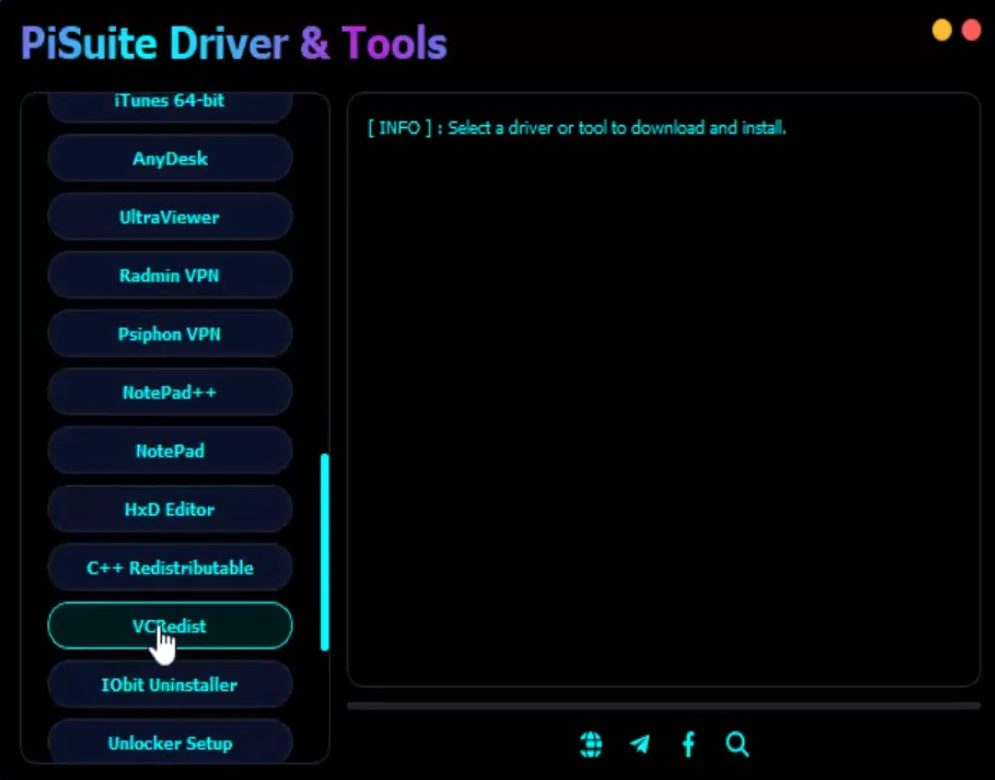The image size is (995, 780).
Task: Select Unlocker Setup entry
Action: (170, 740)
